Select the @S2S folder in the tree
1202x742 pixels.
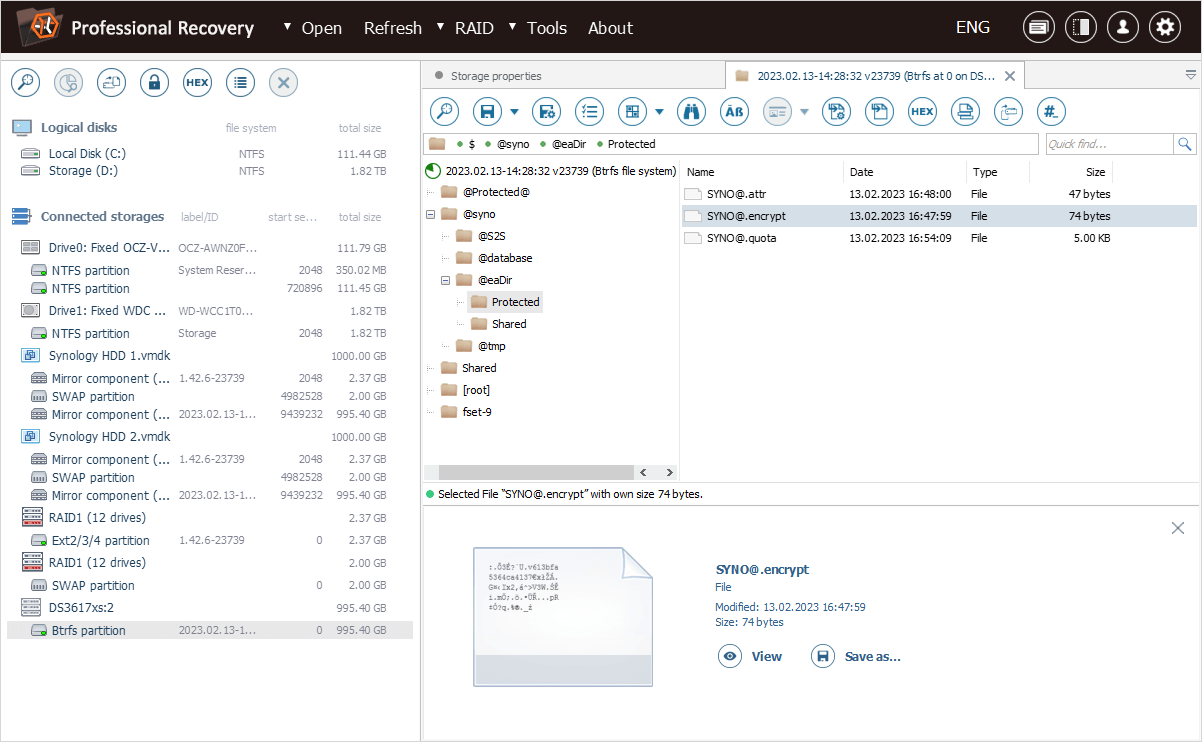[491, 236]
